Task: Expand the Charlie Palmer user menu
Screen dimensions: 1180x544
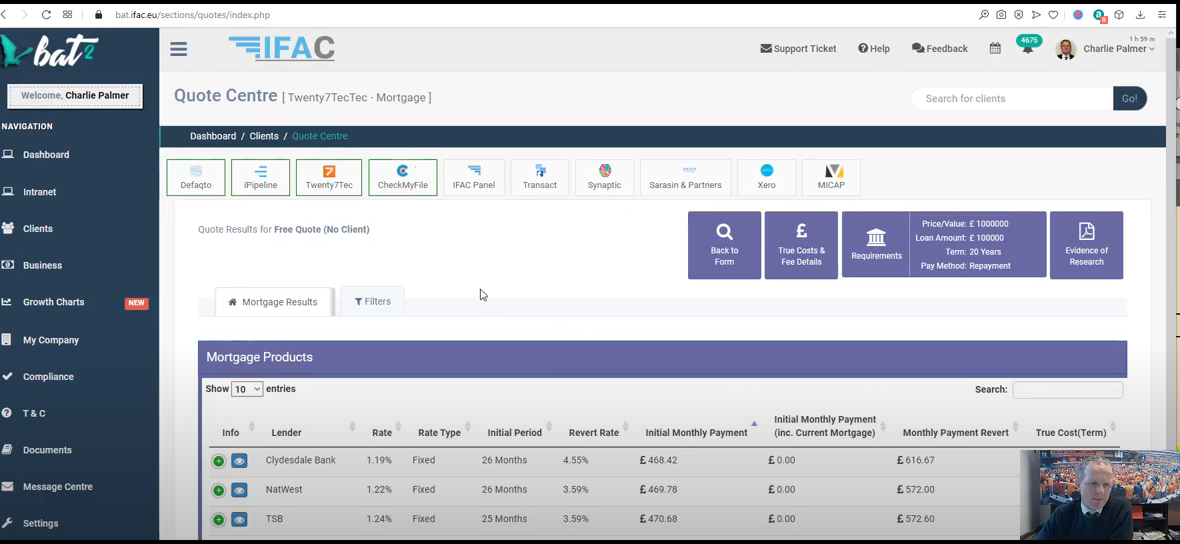Action: click(x=1117, y=49)
